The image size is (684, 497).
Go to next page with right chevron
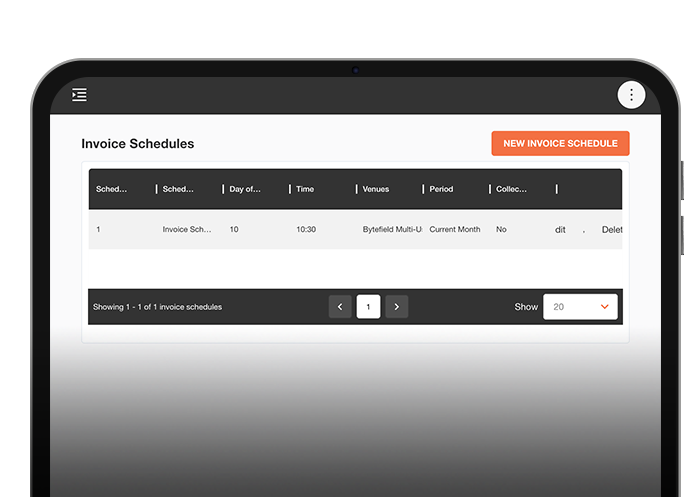pos(396,307)
